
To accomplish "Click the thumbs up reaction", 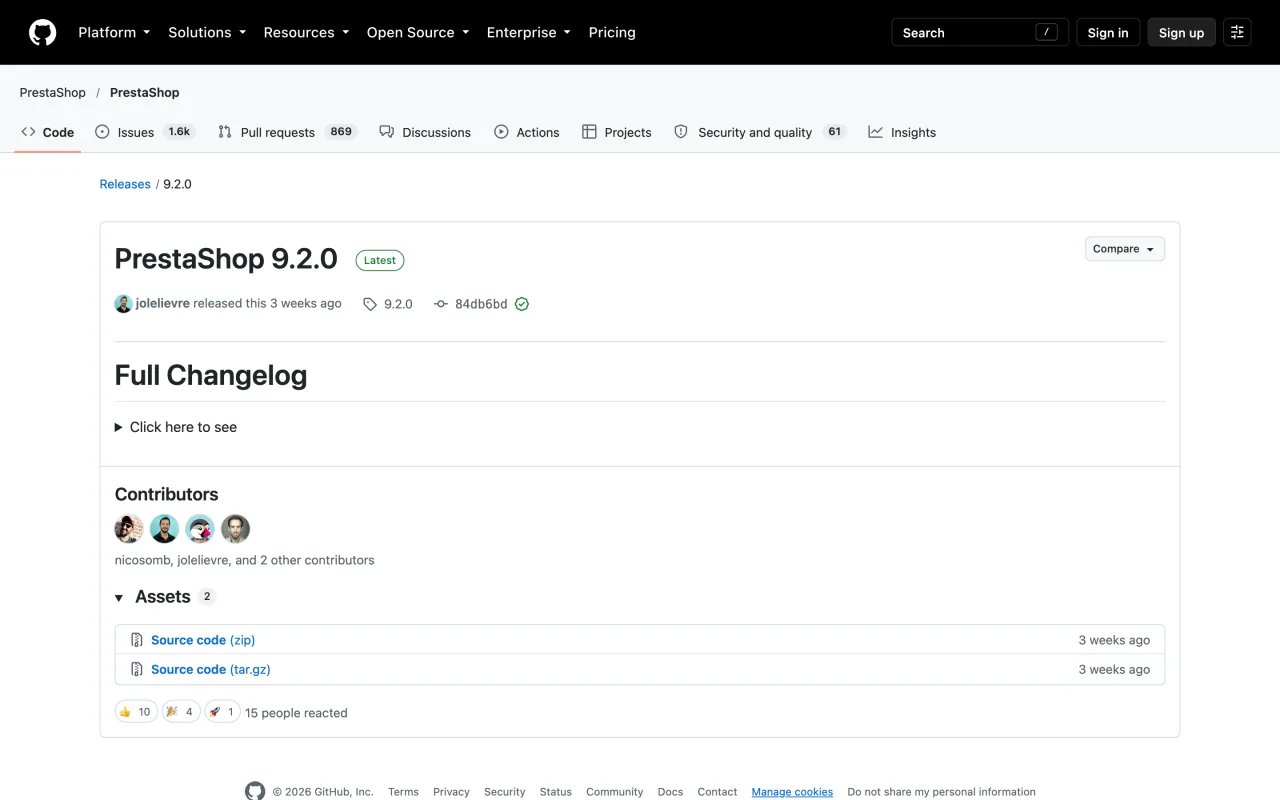I will click(136, 712).
